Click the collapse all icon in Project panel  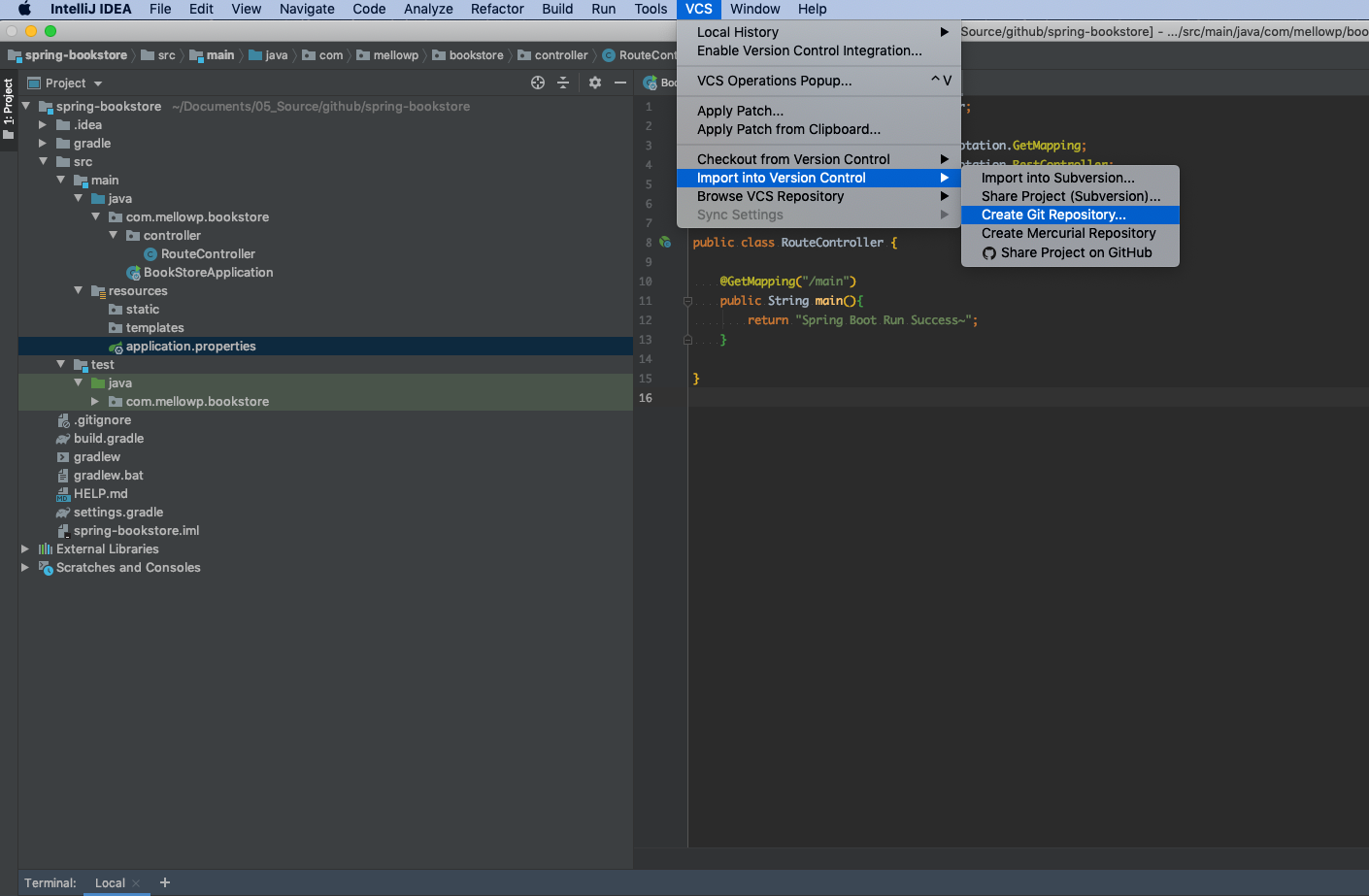[563, 83]
